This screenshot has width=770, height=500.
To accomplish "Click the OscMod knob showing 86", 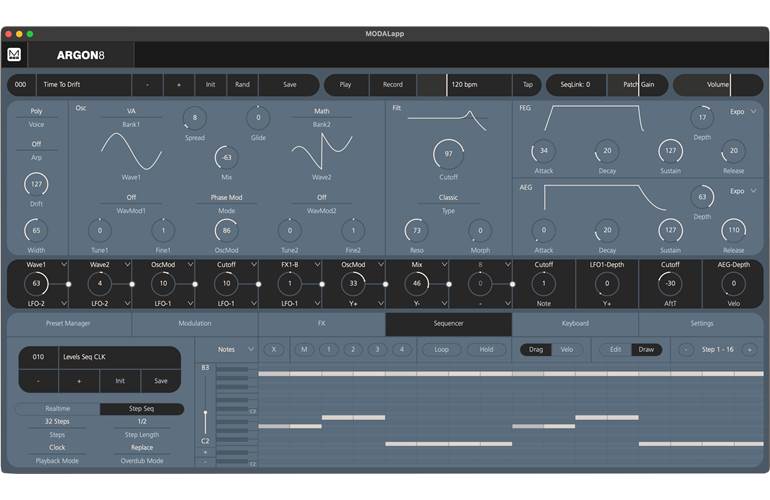I will point(226,230).
